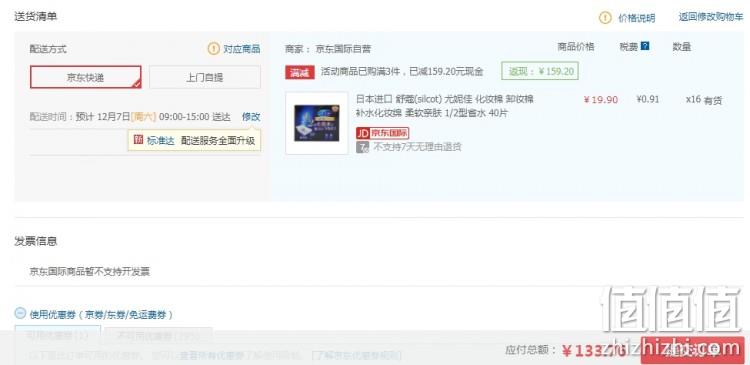The image size is (750, 365).
Task: Click the quantity x16 value
Action: click(x=693, y=100)
